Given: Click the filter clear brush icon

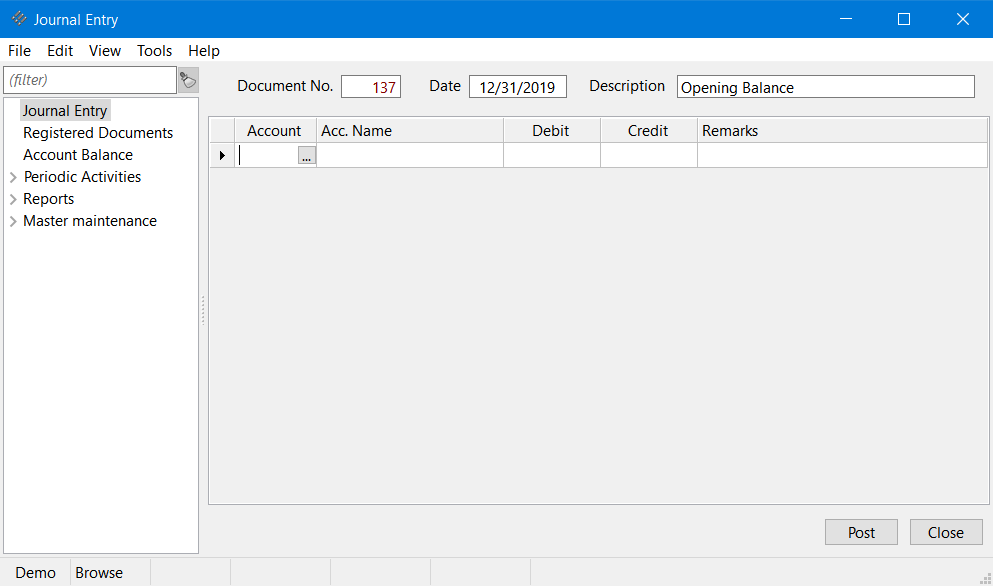Looking at the screenshot, I should (188, 80).
